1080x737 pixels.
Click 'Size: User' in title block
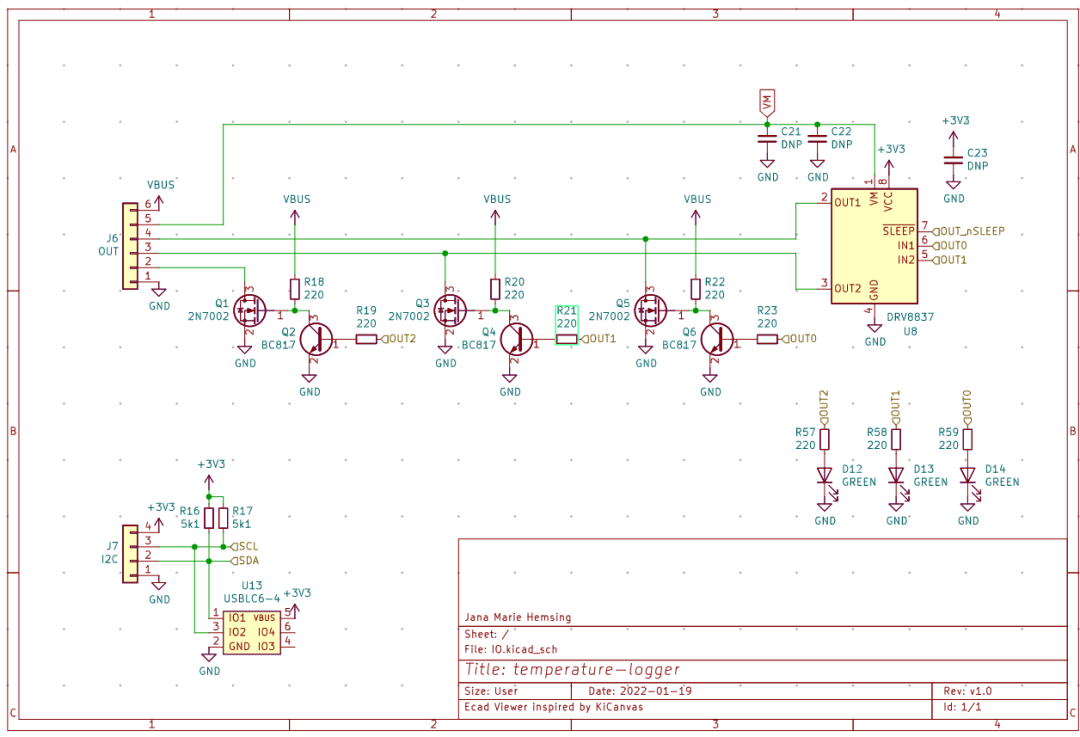tap(491, 691)
